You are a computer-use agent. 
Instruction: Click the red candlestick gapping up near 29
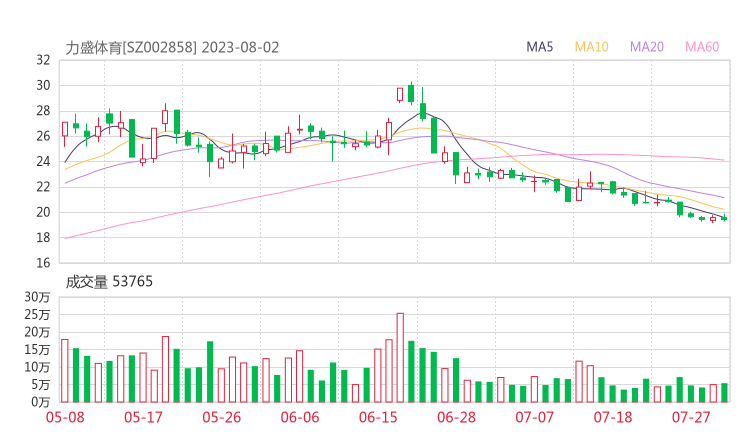(400, 94)
